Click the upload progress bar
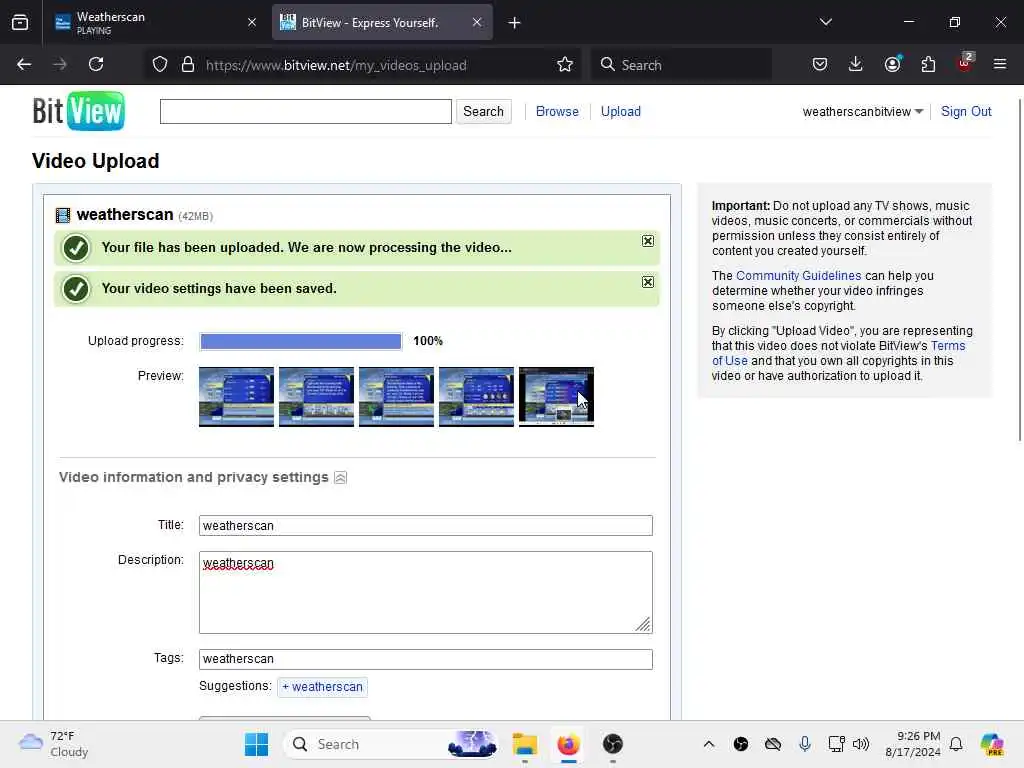Screen dimensions: 1024x768 pyautogui.click(x=300, y=342)
